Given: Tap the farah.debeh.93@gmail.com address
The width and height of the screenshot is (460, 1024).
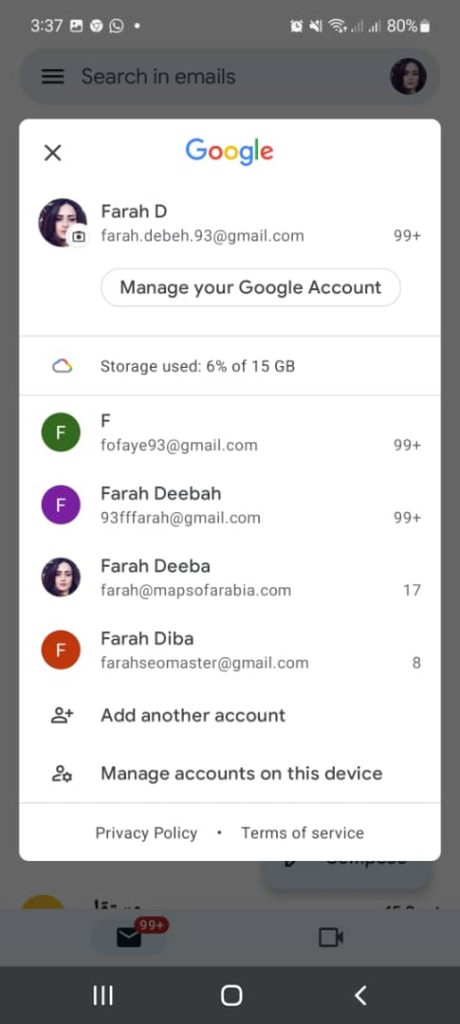Looking at the screenshot, I should (x=202, y=236).
